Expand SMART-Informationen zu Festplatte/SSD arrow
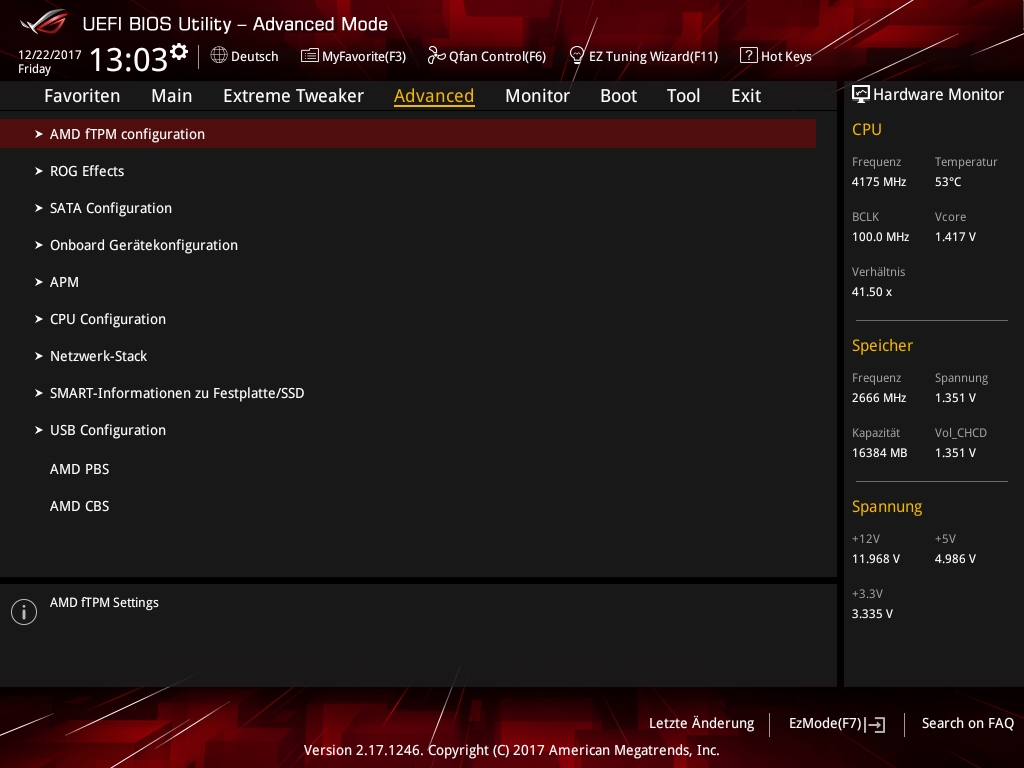 tap(39, 393)
